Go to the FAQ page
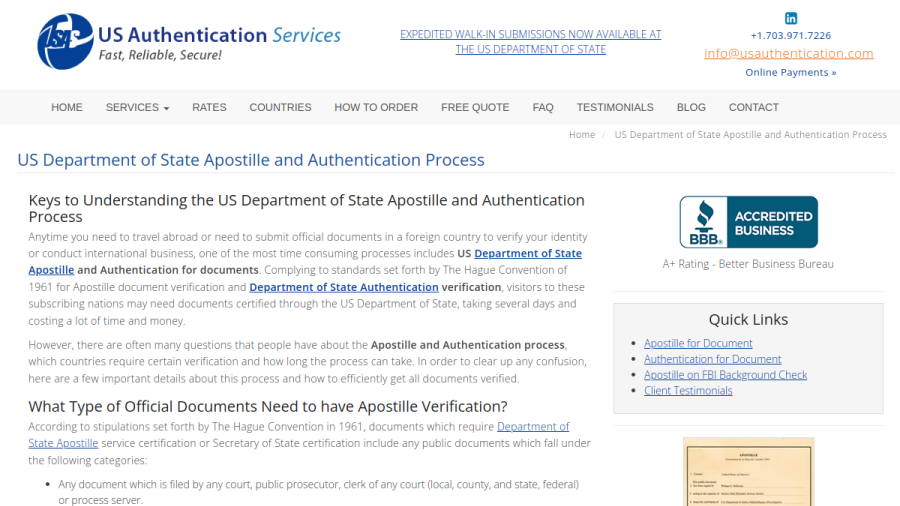The height and width of the screenshot is (506, 900). [542, 107]
